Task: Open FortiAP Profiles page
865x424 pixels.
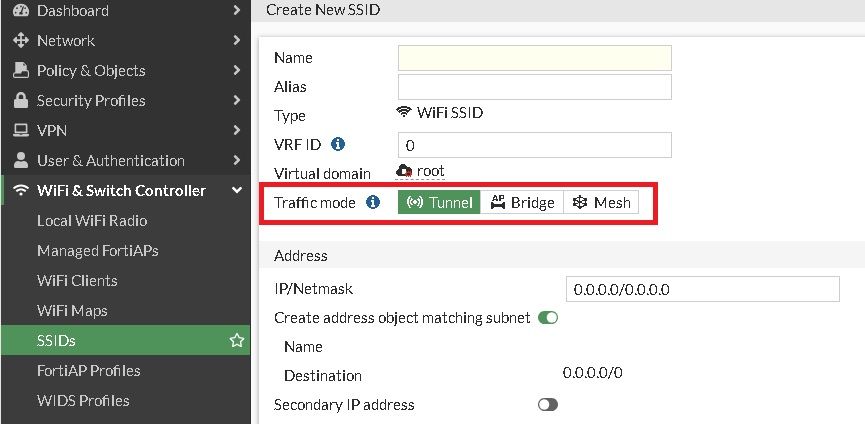Action: tap(88, 371)
